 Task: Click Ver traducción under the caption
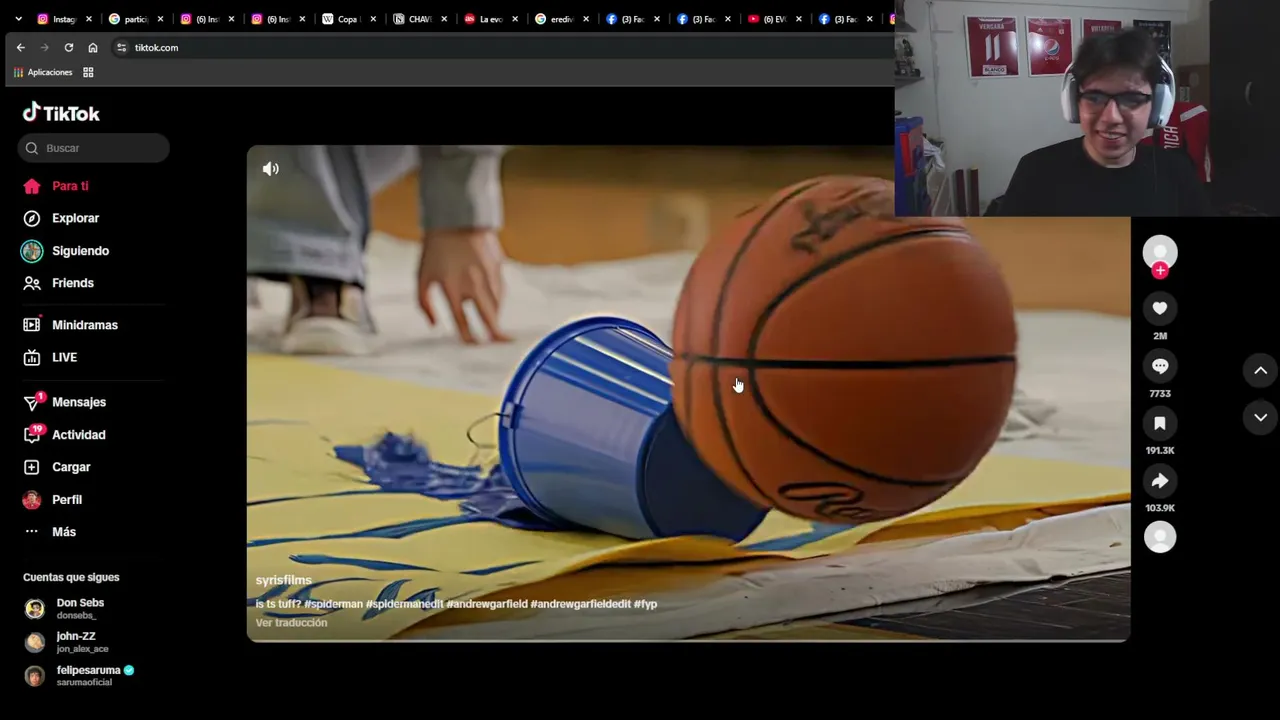(x=291, y=623)
